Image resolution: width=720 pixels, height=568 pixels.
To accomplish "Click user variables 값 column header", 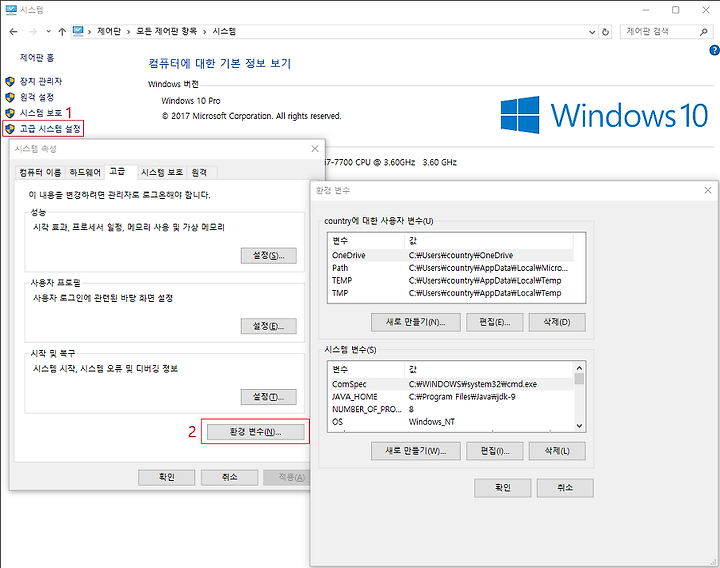I will (489, 241).
